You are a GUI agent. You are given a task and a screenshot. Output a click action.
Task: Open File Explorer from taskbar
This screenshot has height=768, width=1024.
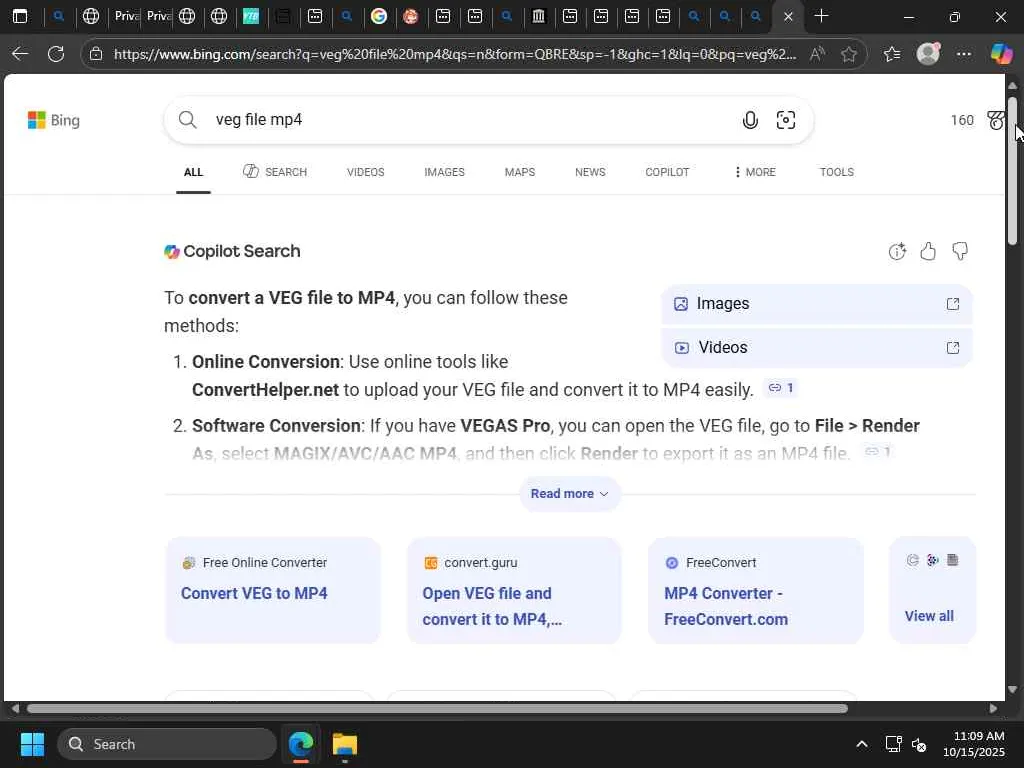click(344, 744)
